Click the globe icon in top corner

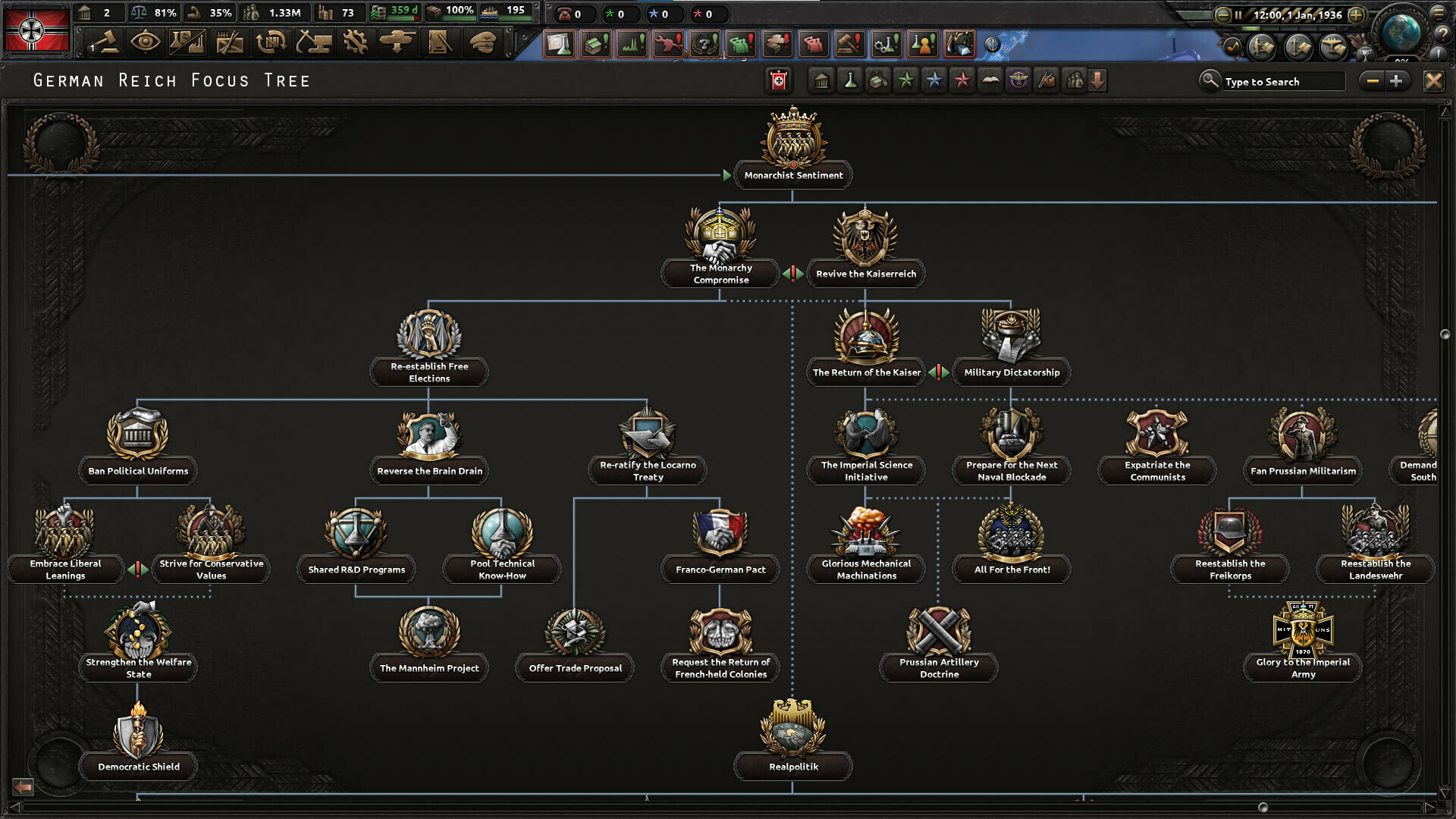tap(1401, 32)
